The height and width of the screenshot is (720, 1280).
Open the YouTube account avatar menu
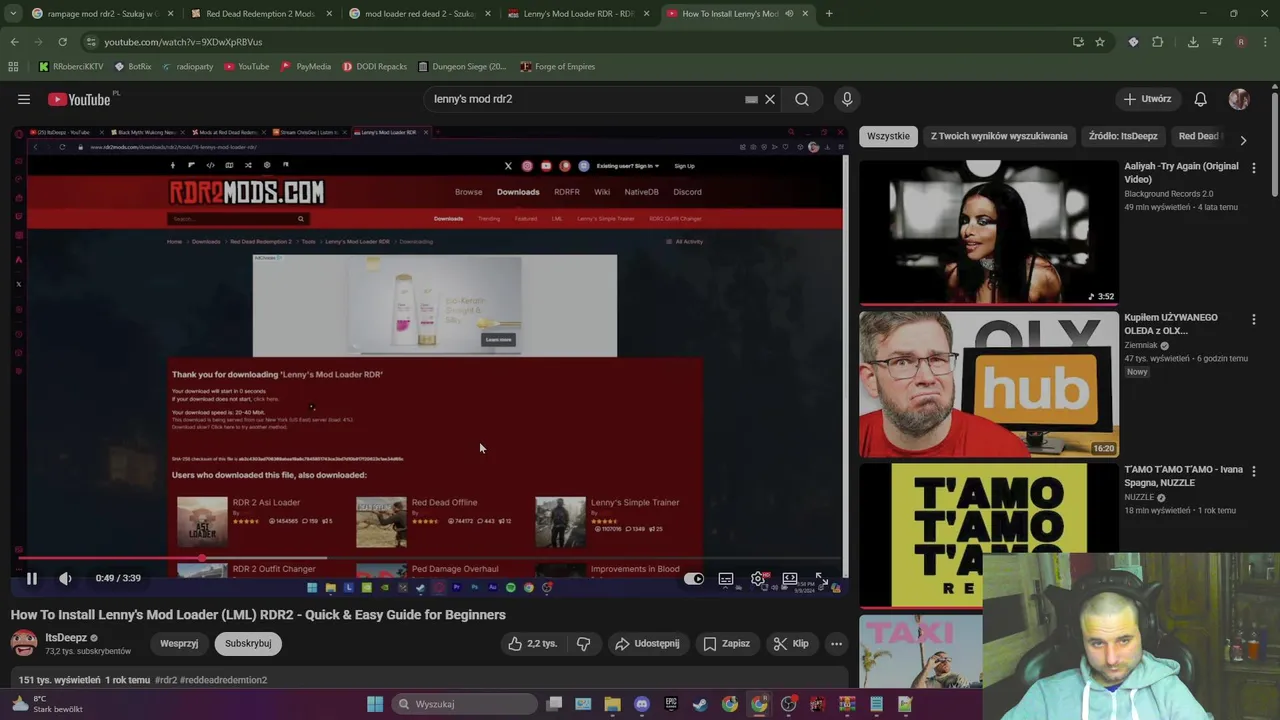[x=1239, y=99]
